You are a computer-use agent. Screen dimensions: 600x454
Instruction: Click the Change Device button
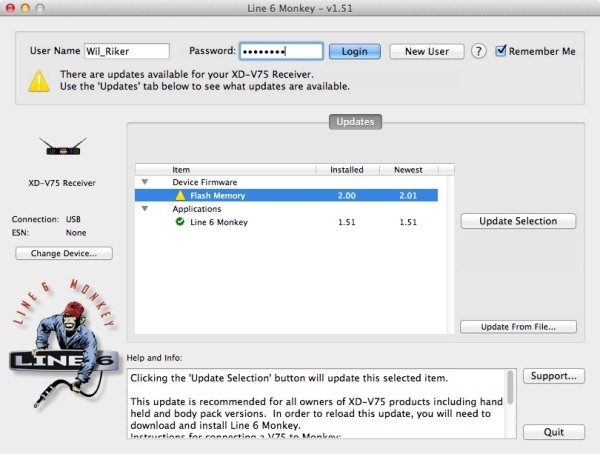pos(64,253)
